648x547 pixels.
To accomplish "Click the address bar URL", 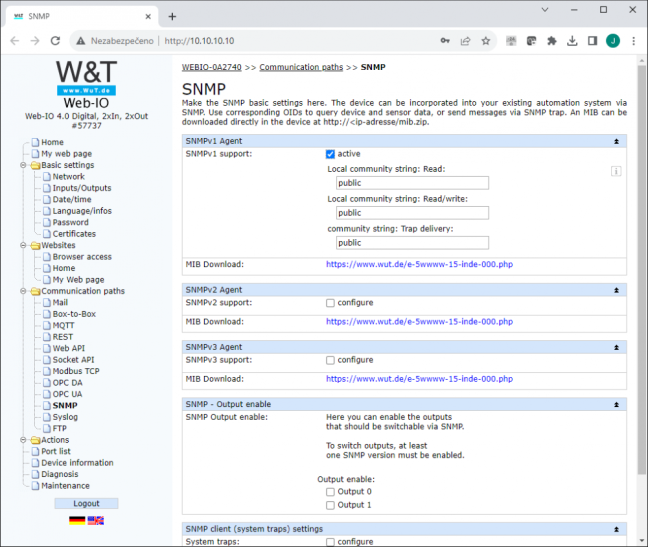I will (199, 41).
